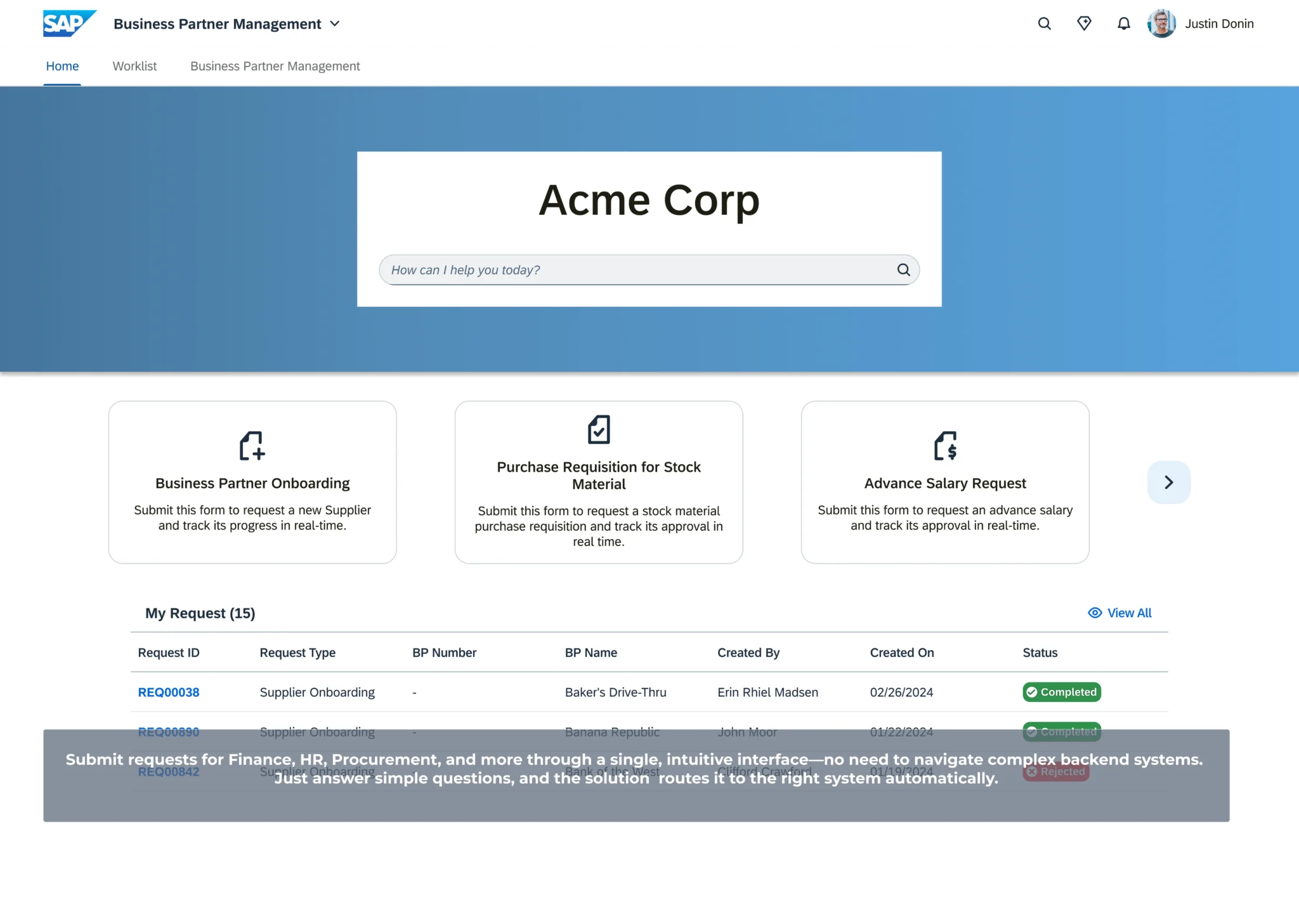This screenshot has width=1299, height=924.
Task: Click the header search magnifier icon
Action: pos(1044,23)
